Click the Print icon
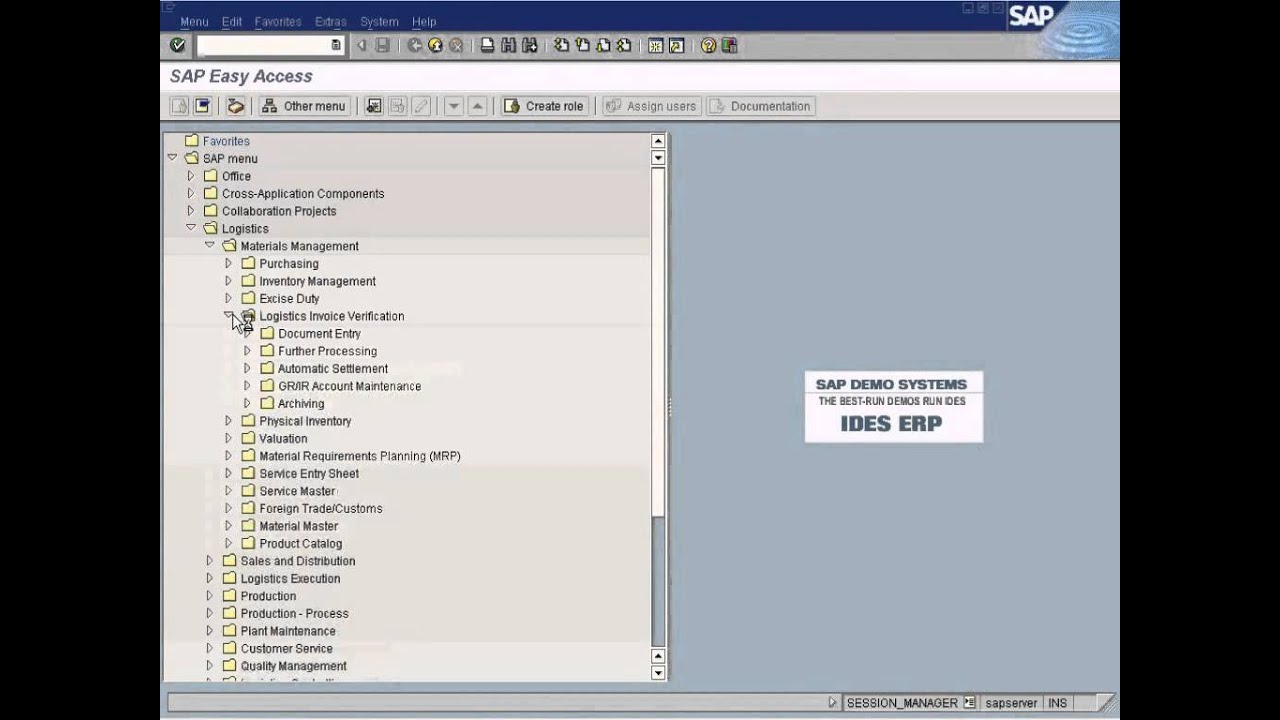 487,45
